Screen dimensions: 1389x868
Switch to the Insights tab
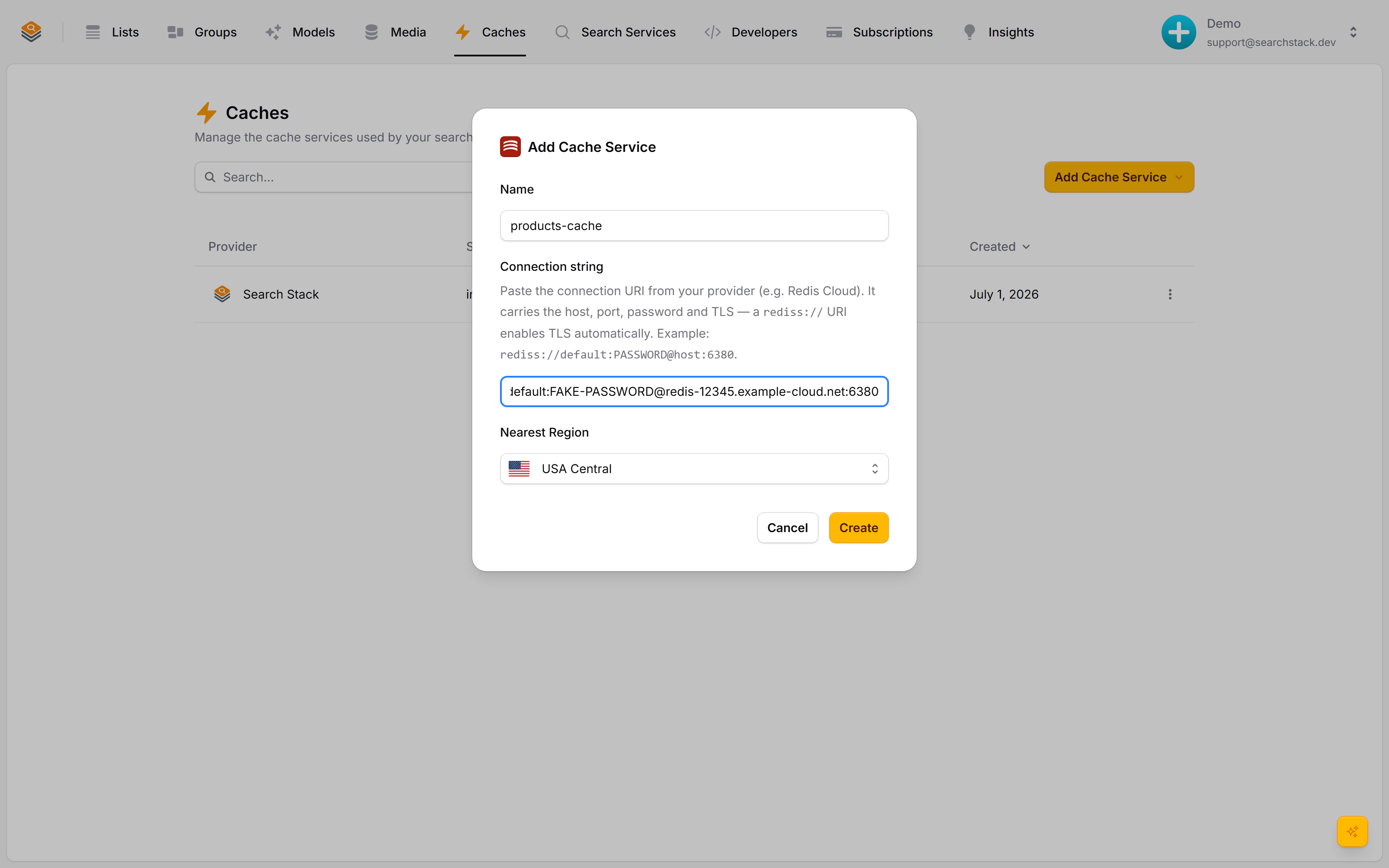click(998, 32)
